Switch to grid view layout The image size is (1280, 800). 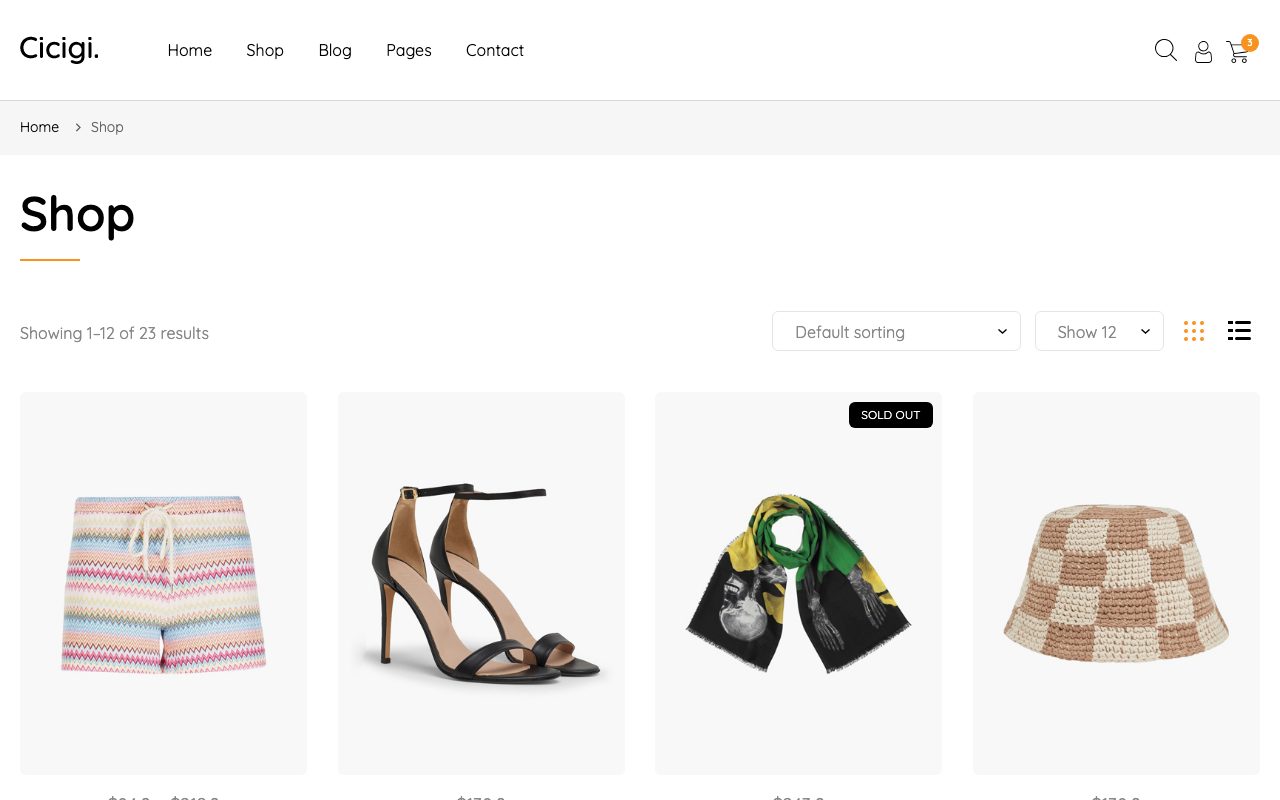1194,331
